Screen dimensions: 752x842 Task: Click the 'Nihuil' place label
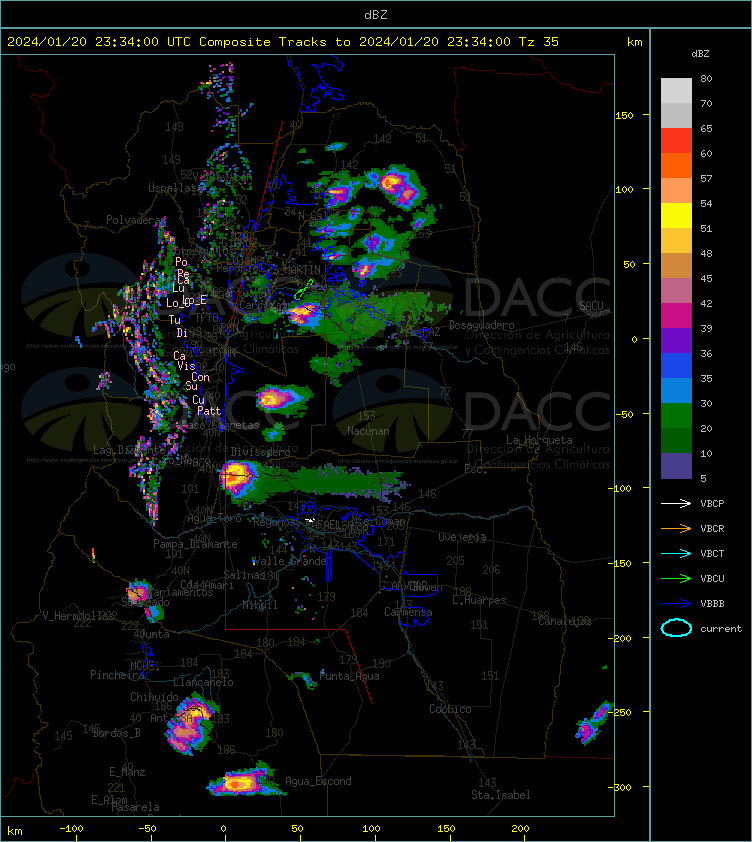point(260,605)
